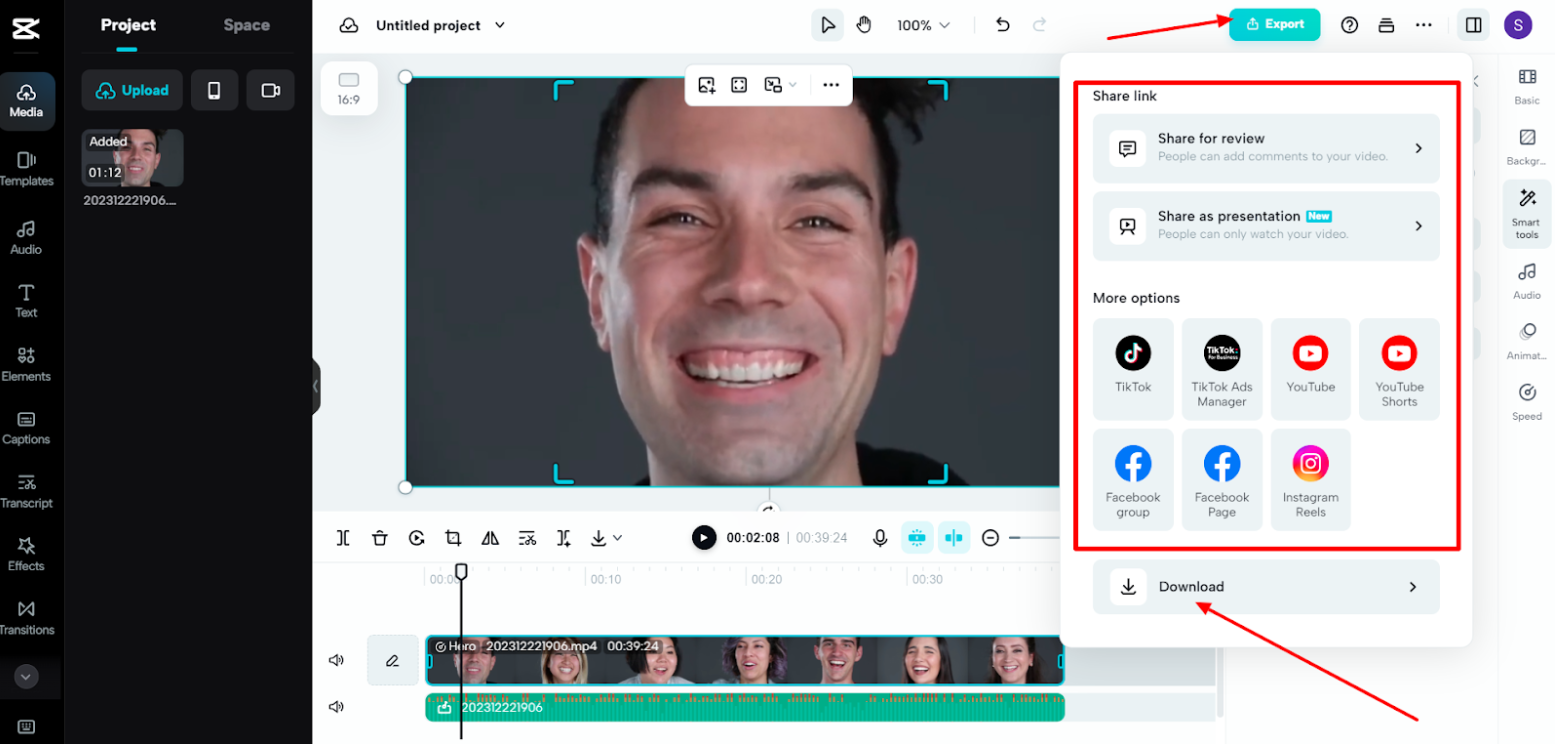Mute the 202312221906 audio track
Screen dimensions: 1556x744
tap(336, 707)
